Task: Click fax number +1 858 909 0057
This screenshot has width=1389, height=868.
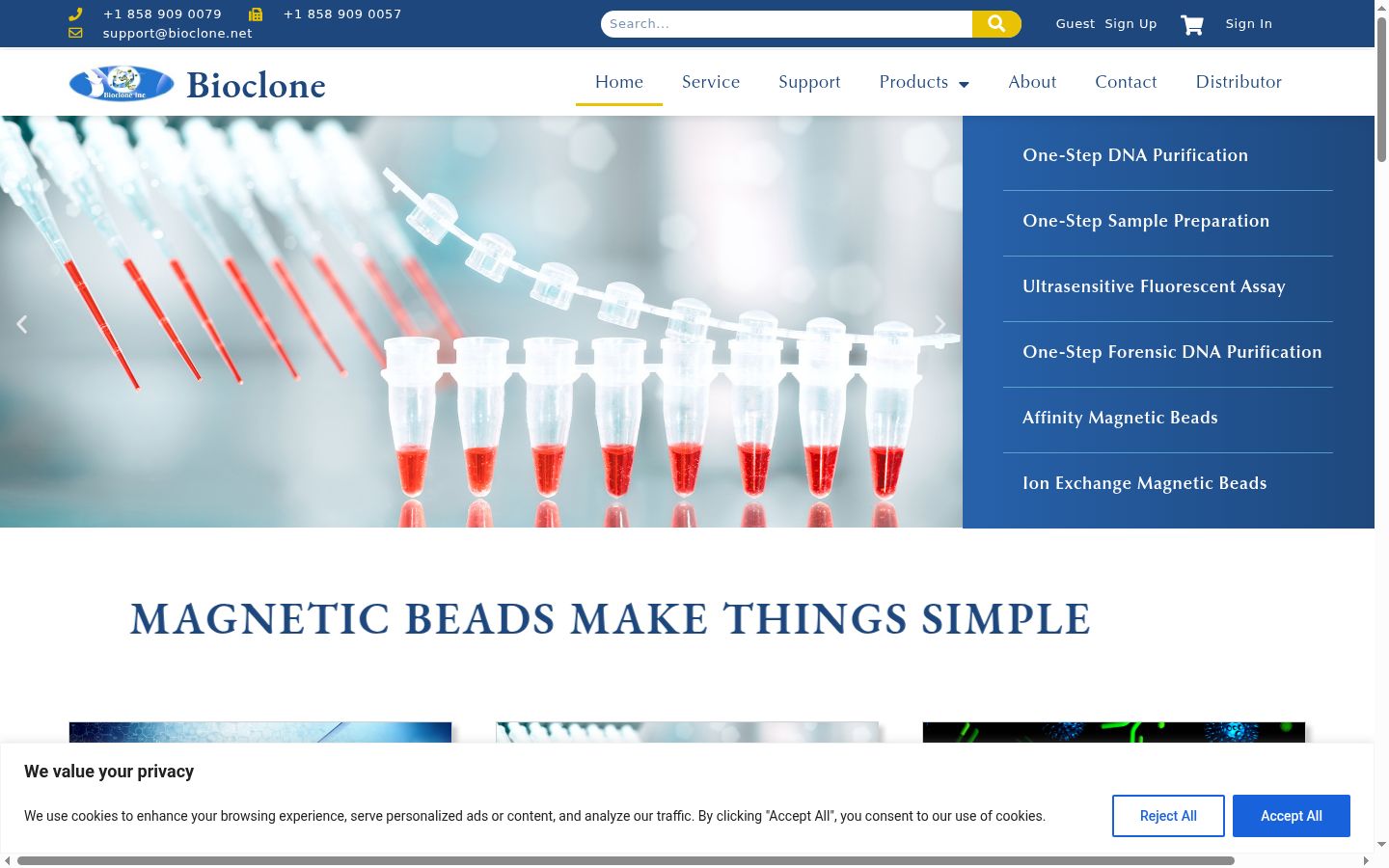Action: [342, 14]
